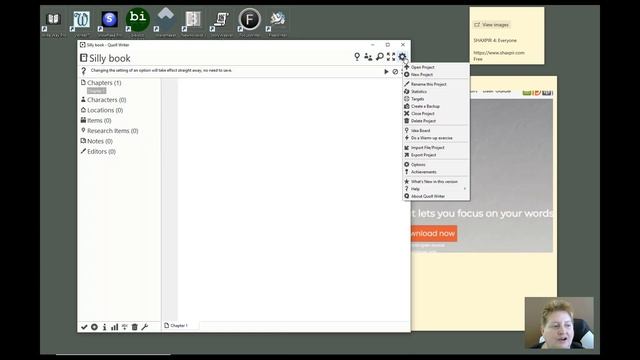Click the circle add icon in bottom toolbar
Image resolution: width=640 pixels, height=360 pixels.
94,327
